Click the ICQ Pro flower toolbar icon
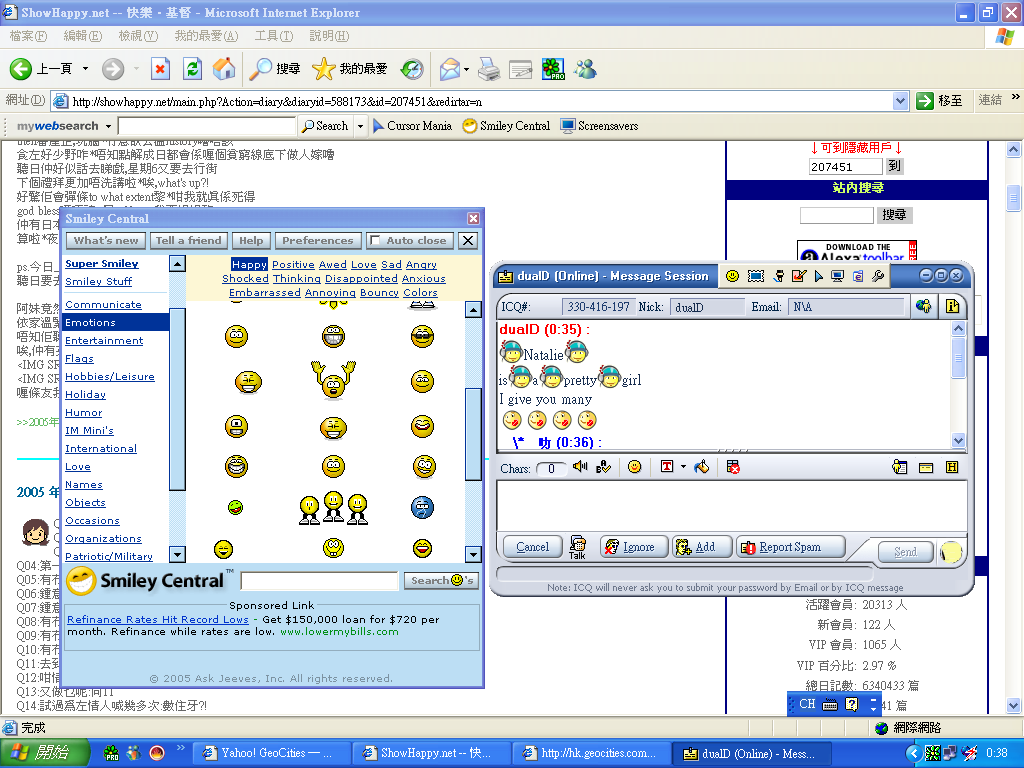This screenshot has width=1024, height=768. [x=553, y=69]
